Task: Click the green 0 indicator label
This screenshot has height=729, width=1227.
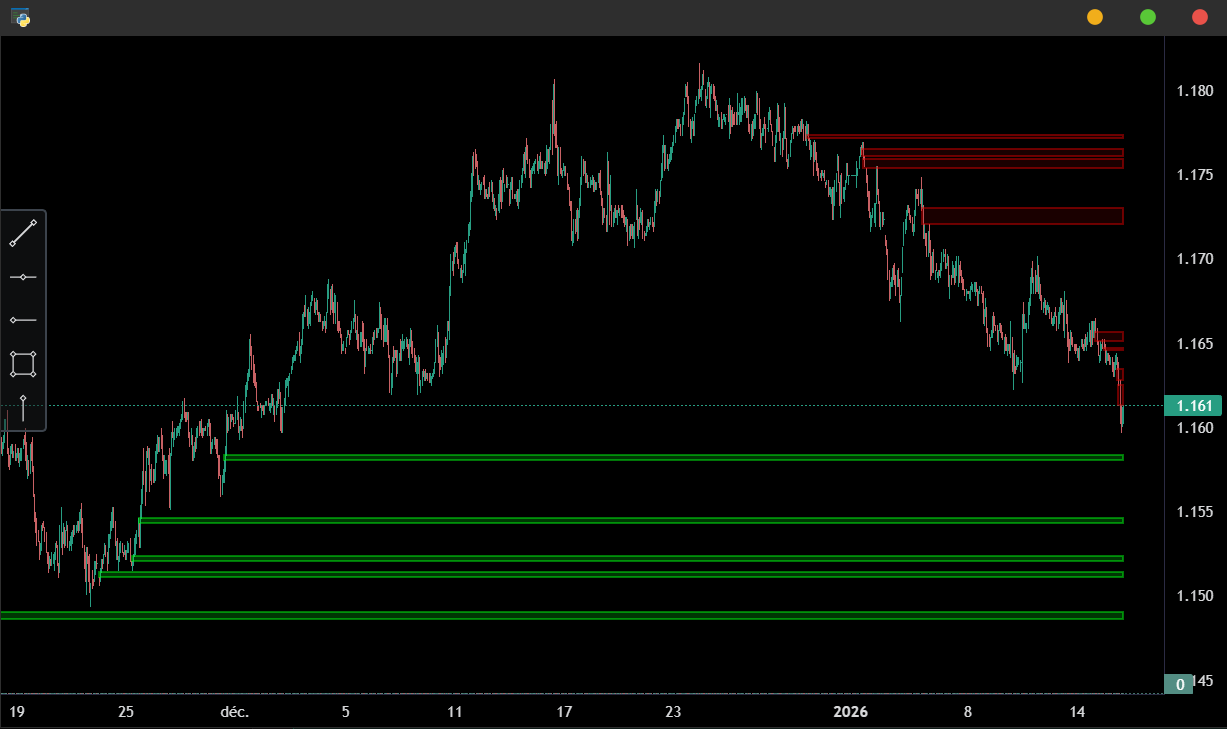Action: point(1179,685)
